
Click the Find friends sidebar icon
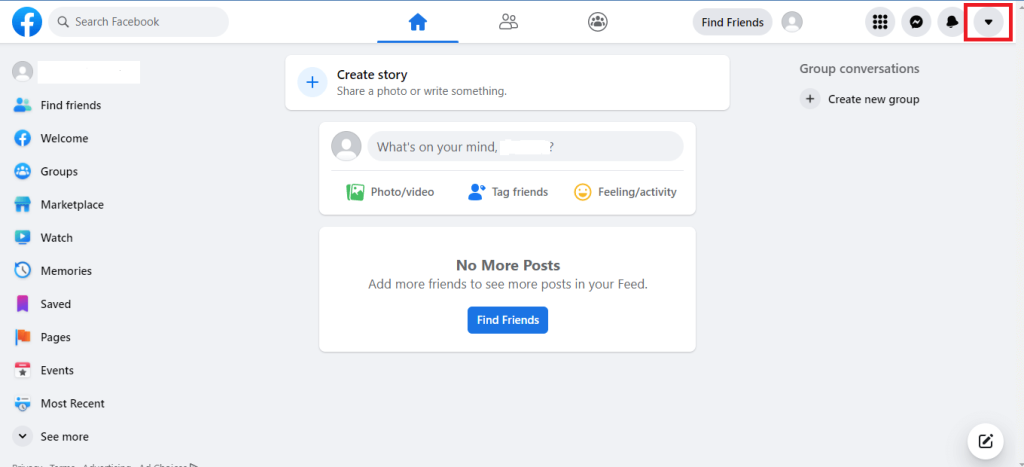point(23,105)
